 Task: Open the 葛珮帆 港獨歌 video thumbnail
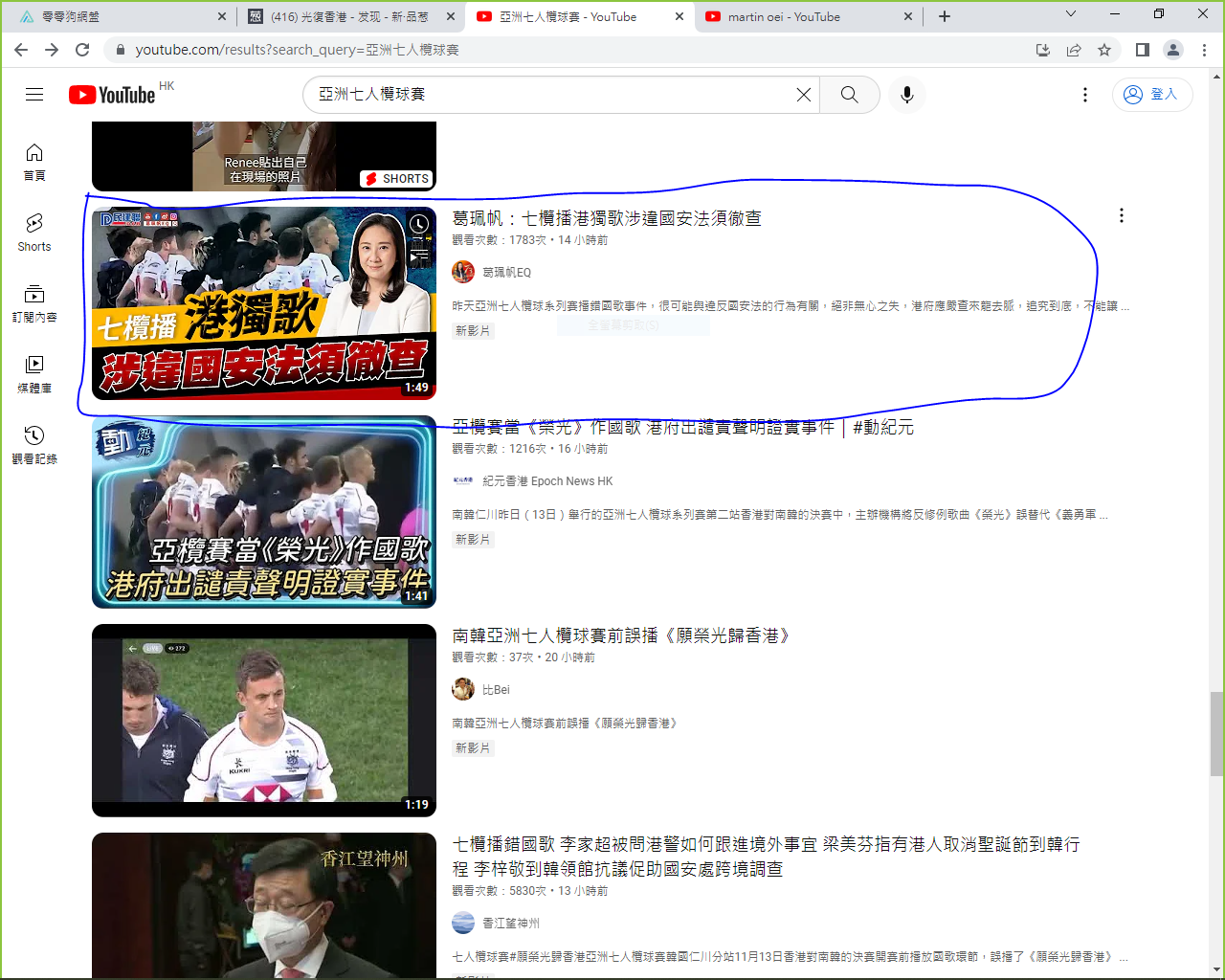pos(264,303)
